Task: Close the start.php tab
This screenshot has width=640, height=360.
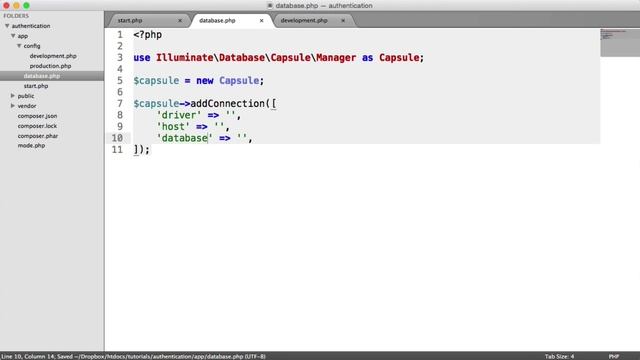Action: [x=180, y=20]
